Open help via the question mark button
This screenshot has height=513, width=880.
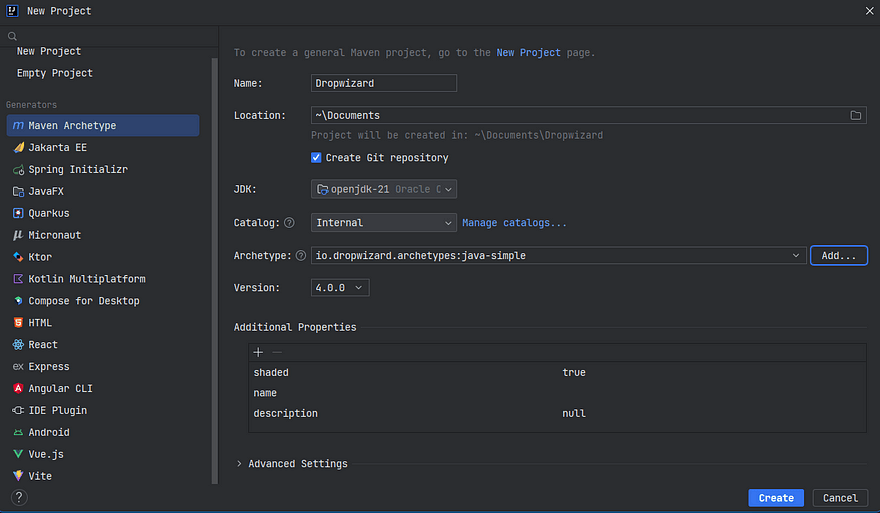click(x=18, y=497)
